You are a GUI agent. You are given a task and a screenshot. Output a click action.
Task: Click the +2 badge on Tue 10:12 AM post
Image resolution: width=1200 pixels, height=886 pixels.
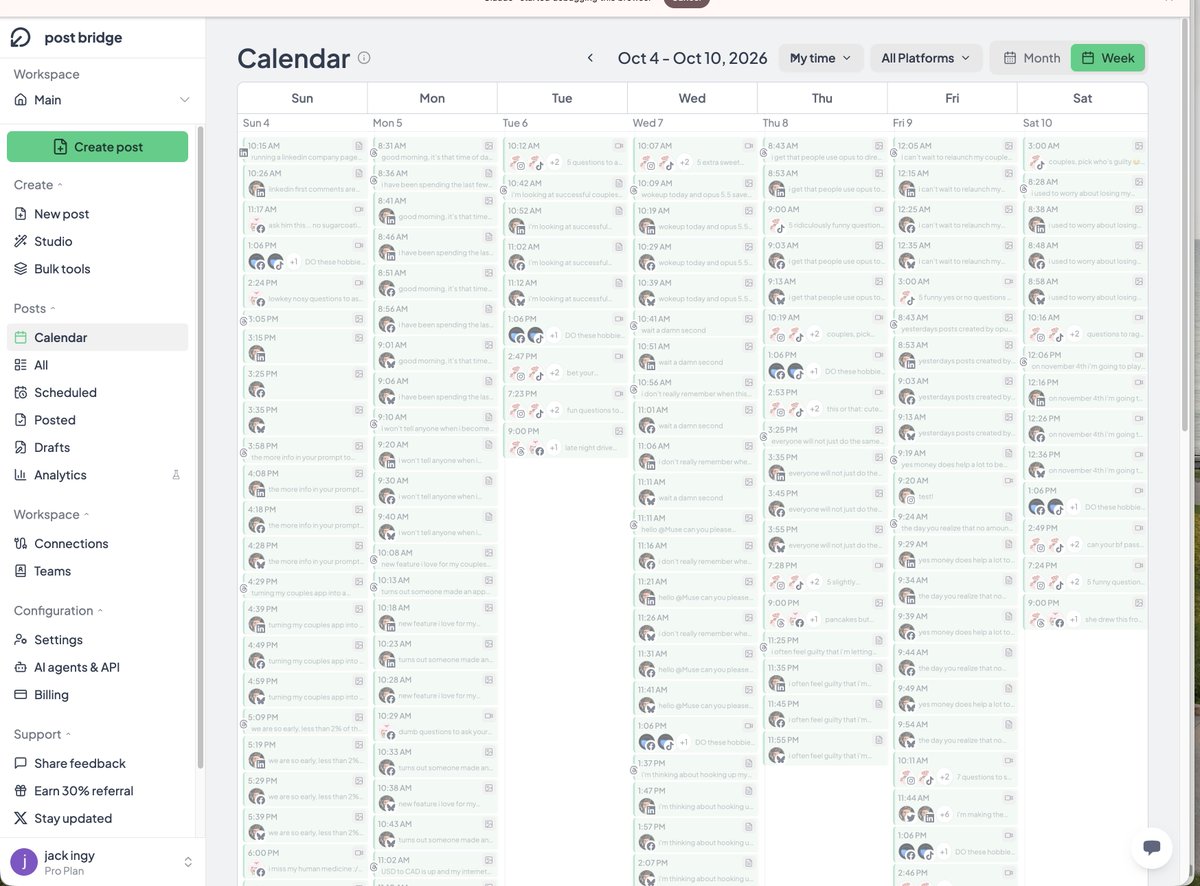pyautogui.click(x=554, y=163)
